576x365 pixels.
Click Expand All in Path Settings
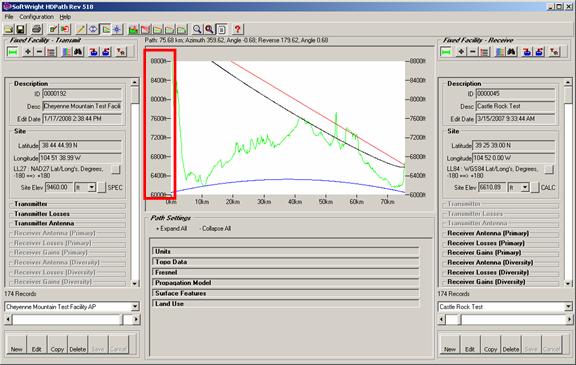point(171,228)
